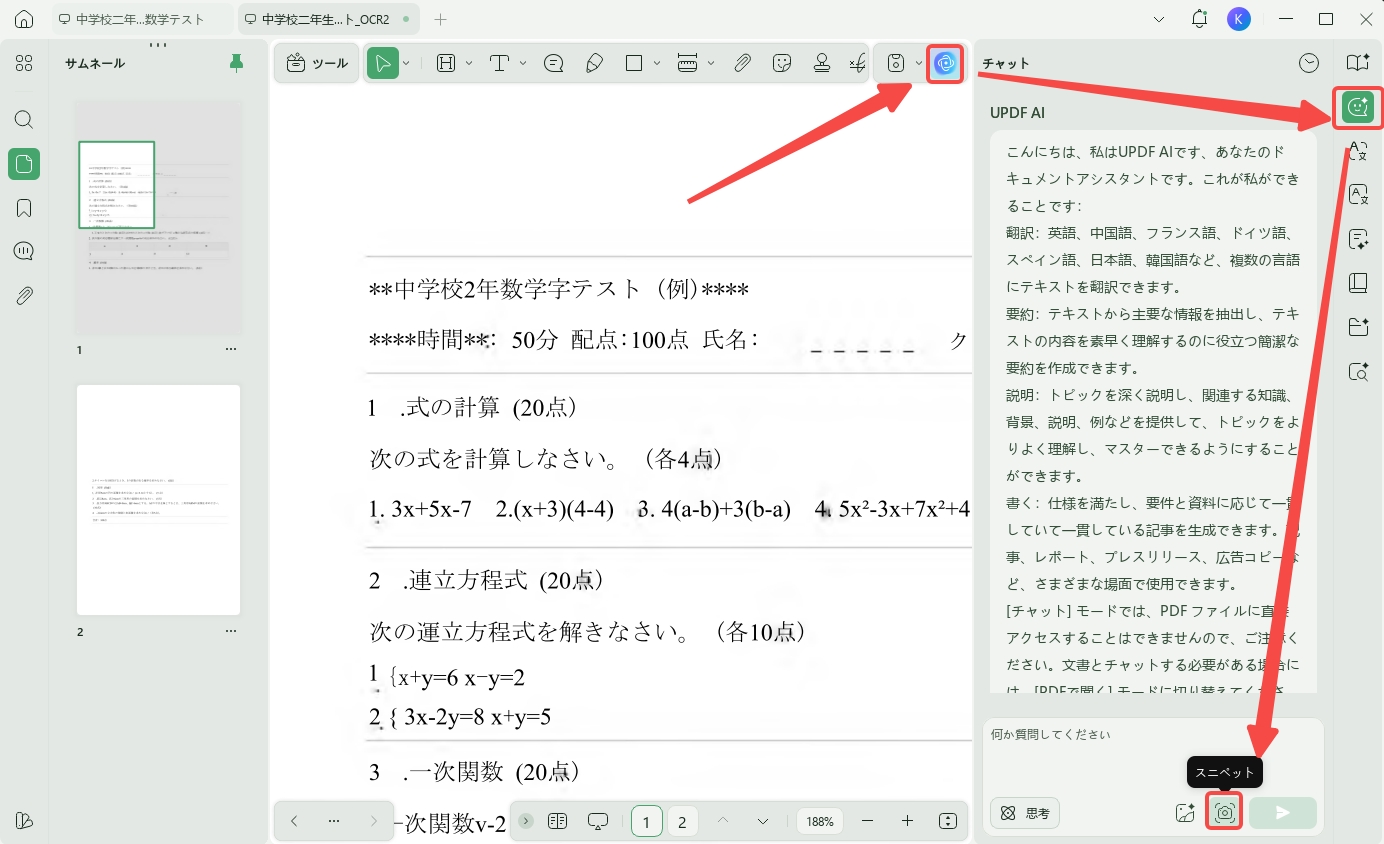Click the folder sparkle icon in right sidebar
1384x844 pixels.
click(x=1358, y=327)
